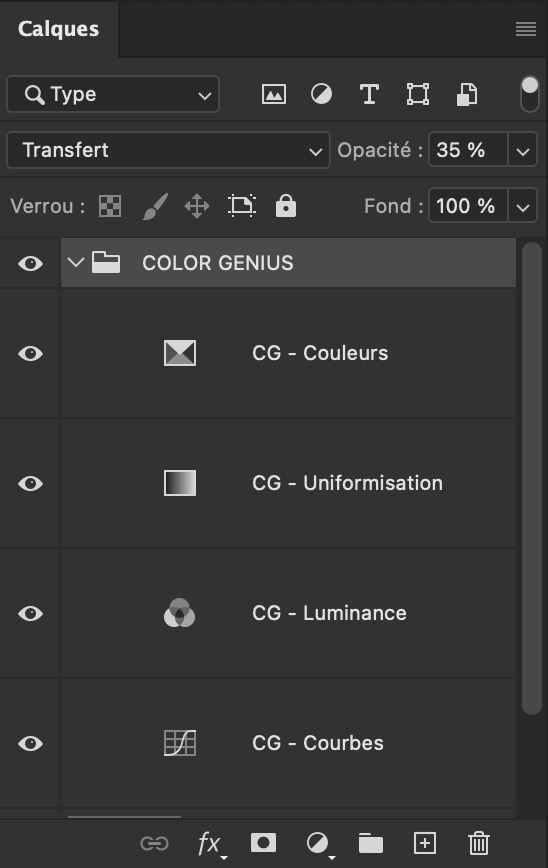Turn off layer filtering switch
Image resolution: width=548 pixels, height=868 pixels.
pyautogui.click(x=530, y=94)
